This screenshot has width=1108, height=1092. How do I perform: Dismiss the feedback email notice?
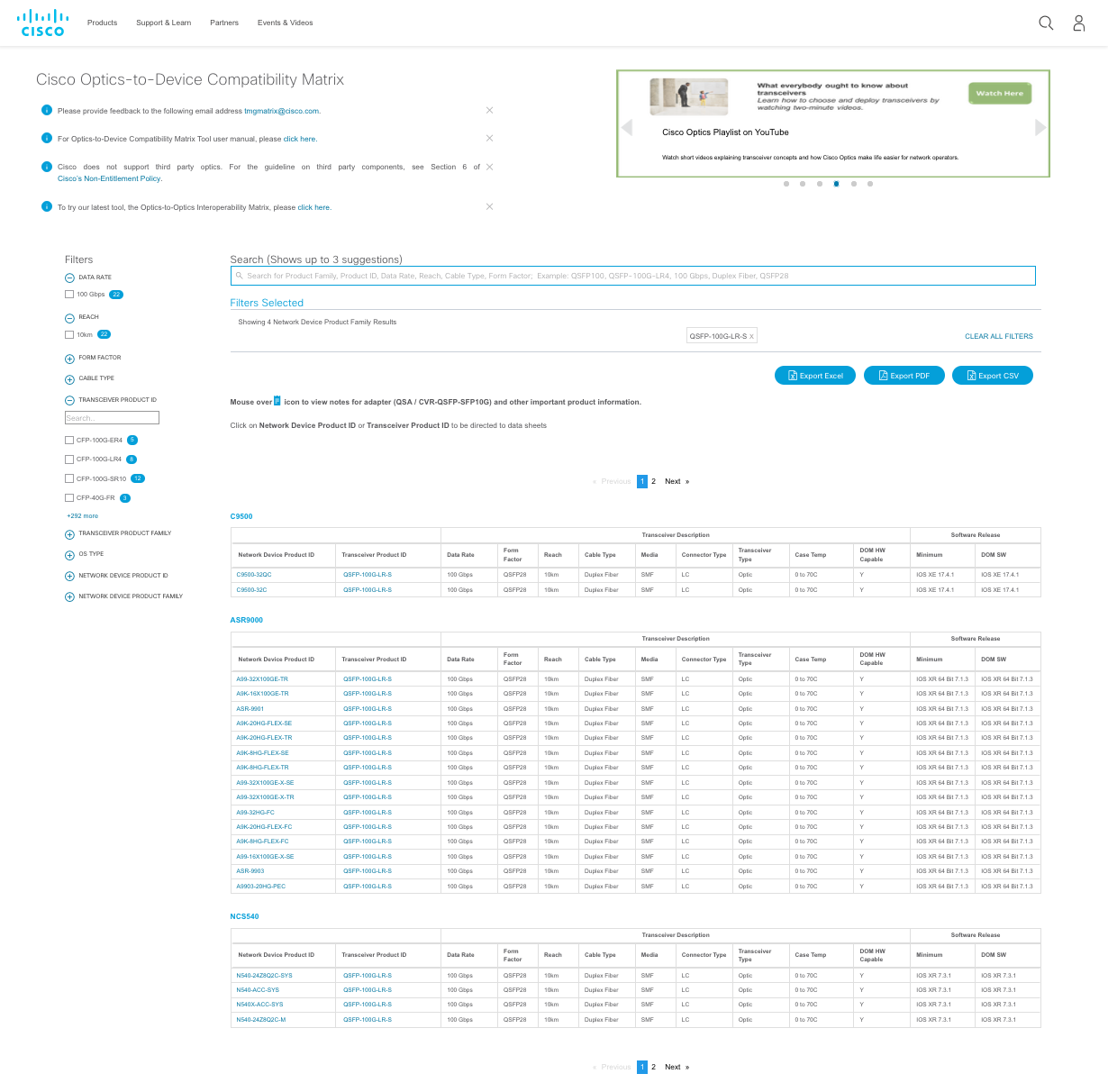[489, 110]
